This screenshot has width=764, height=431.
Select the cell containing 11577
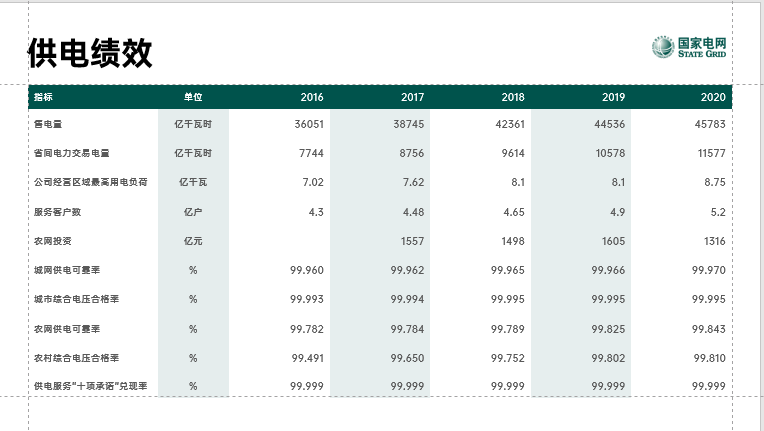pyautogui.click(x=711, y=153)
